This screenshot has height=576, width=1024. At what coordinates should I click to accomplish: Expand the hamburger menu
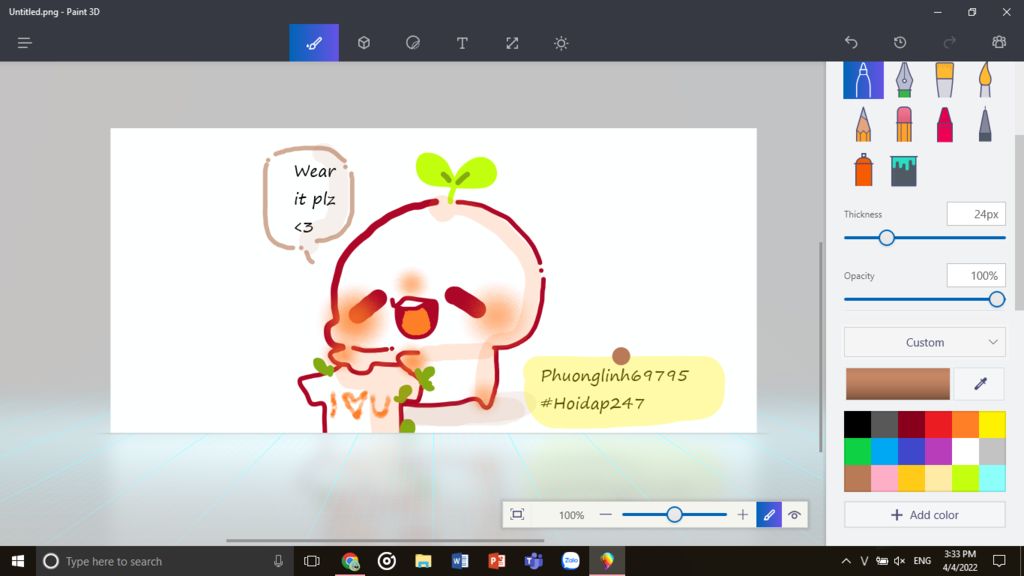coord(24,43)
